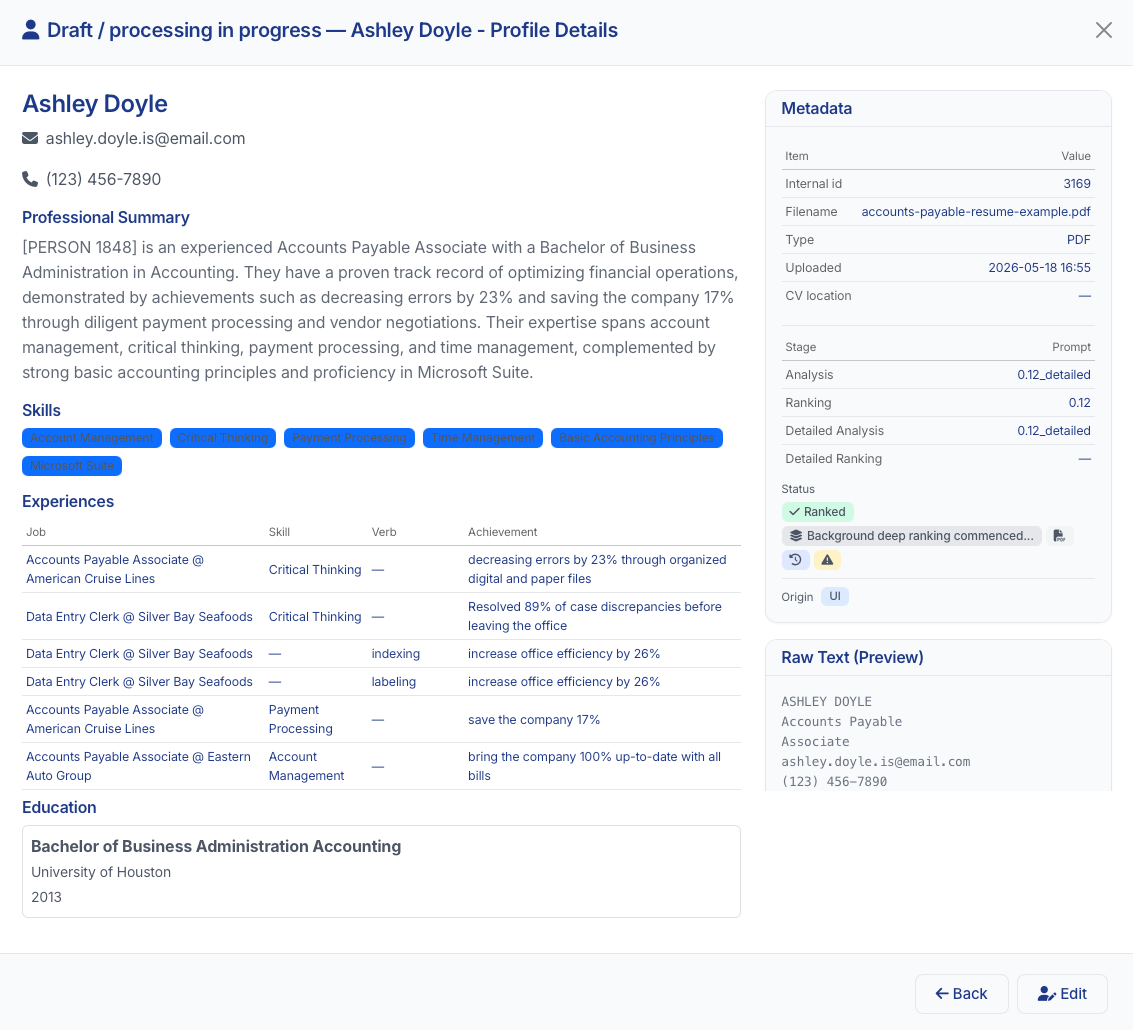The width and height of the screenshot is (1133, 1030).
Task: Click Accounts Payable Associate @ Eastern Auto Group
Action: click(138, 766)
